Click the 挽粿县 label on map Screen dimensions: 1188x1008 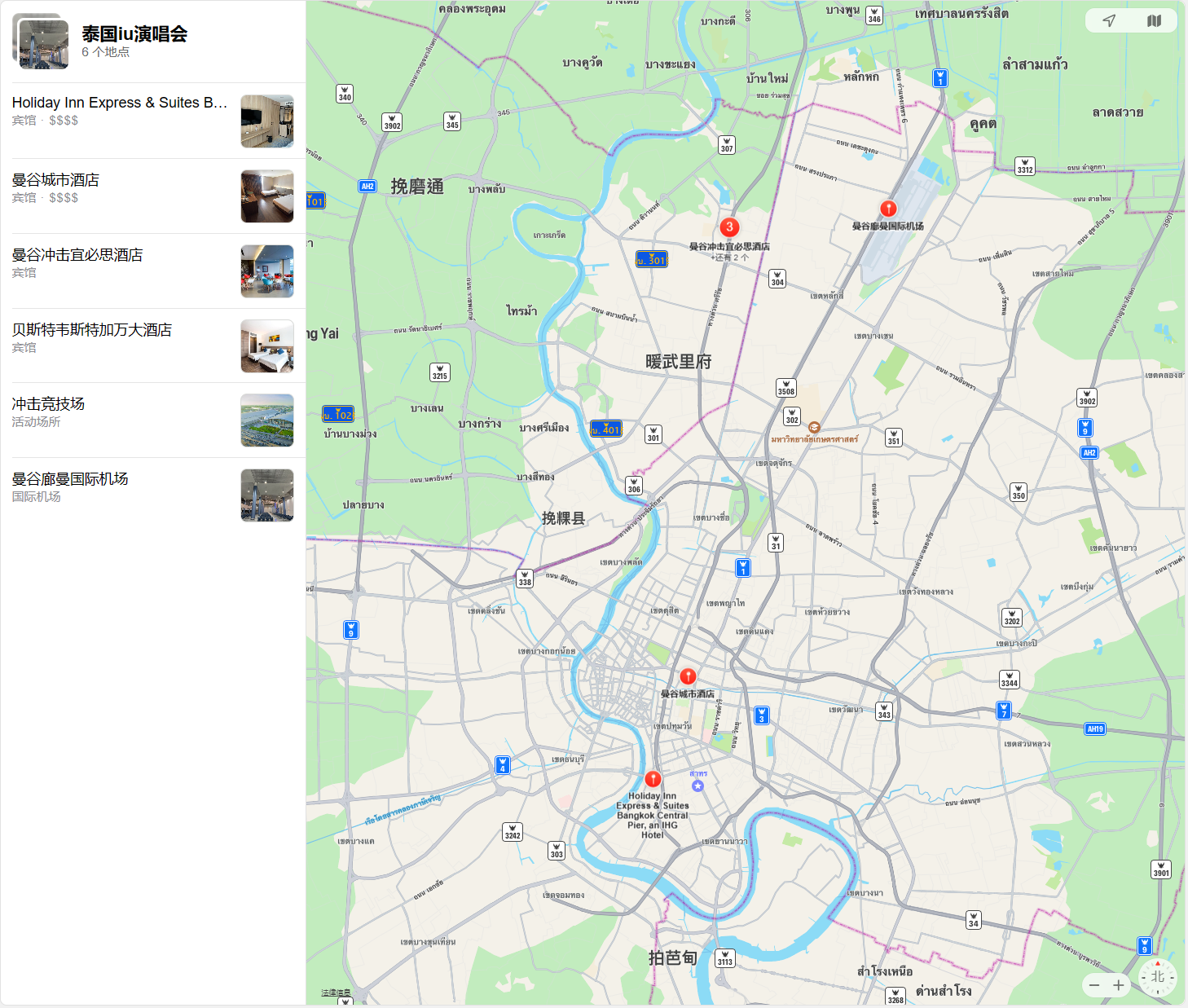(564, 518)
